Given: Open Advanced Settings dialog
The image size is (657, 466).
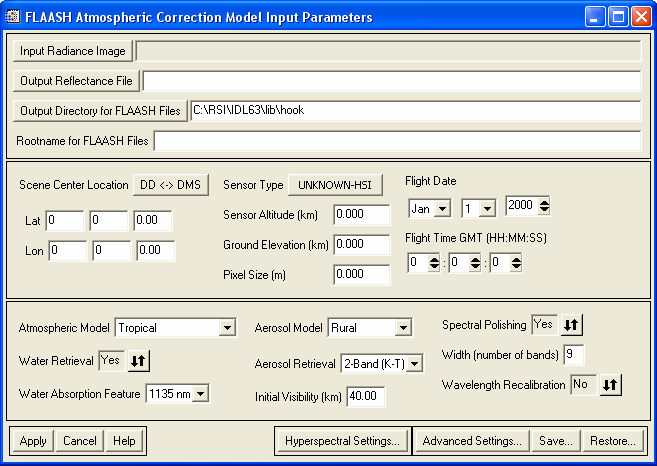Looking at the screenshot, I should pos(472,441).
